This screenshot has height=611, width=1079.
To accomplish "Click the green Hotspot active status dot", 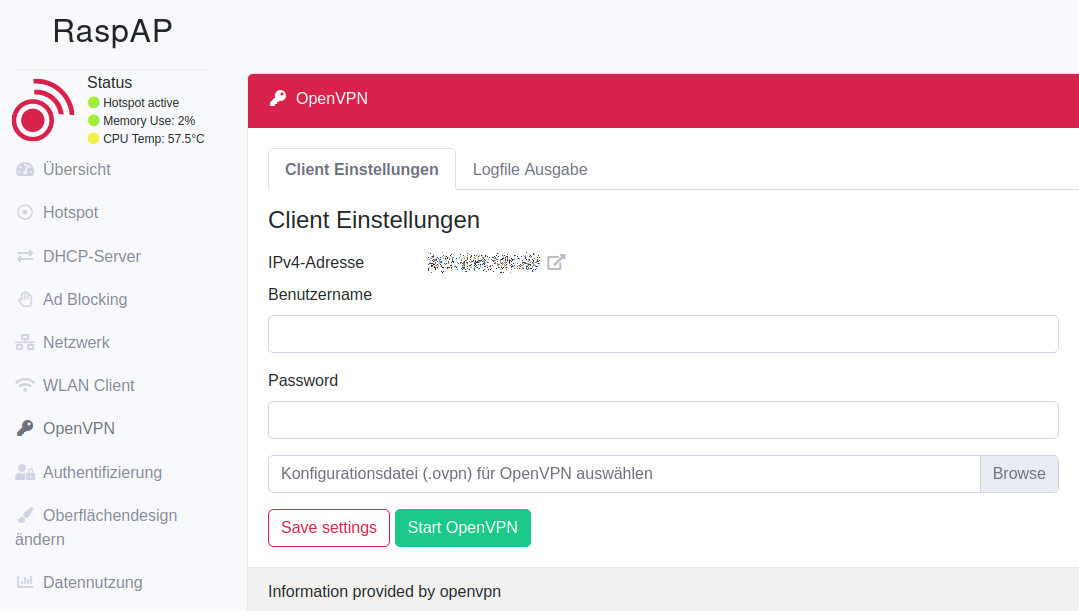I will 94,103.
